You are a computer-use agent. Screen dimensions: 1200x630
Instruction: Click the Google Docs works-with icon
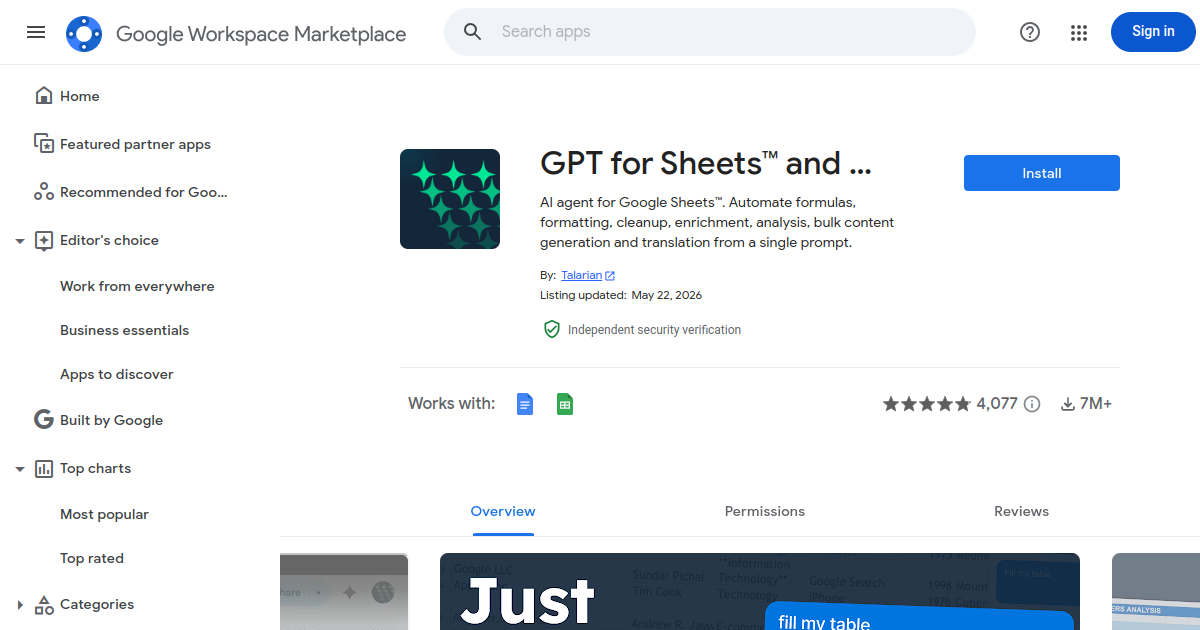coord(525,404)
